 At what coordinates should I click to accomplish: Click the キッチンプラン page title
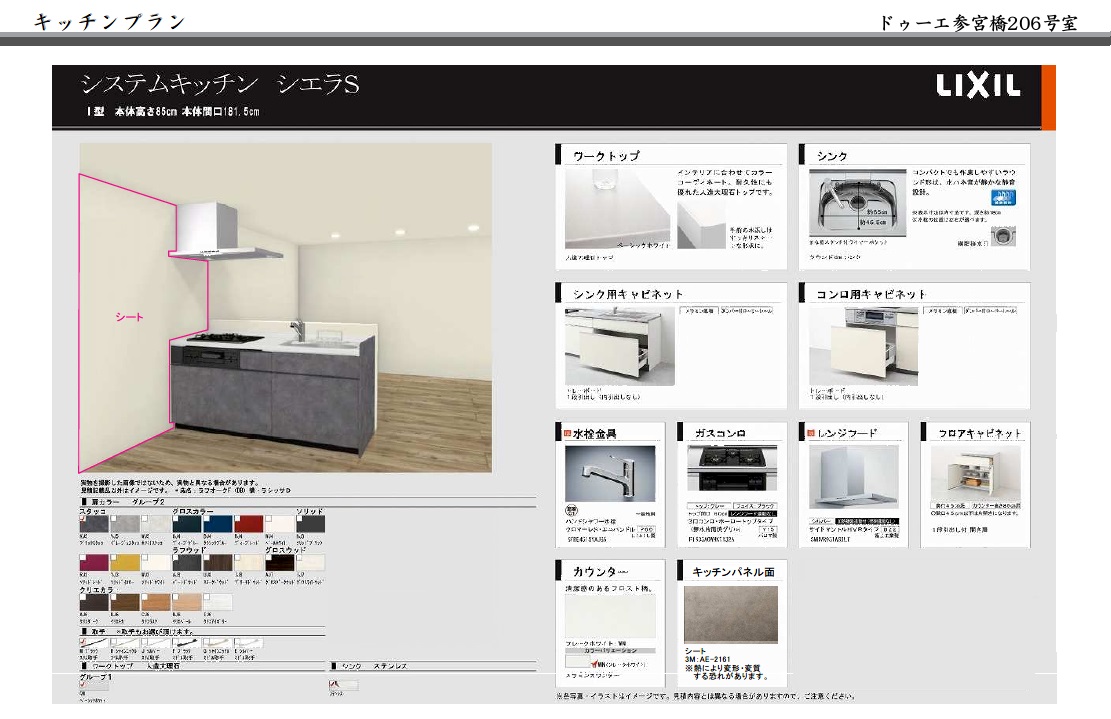pyautogui.click(x=110, y=21)
